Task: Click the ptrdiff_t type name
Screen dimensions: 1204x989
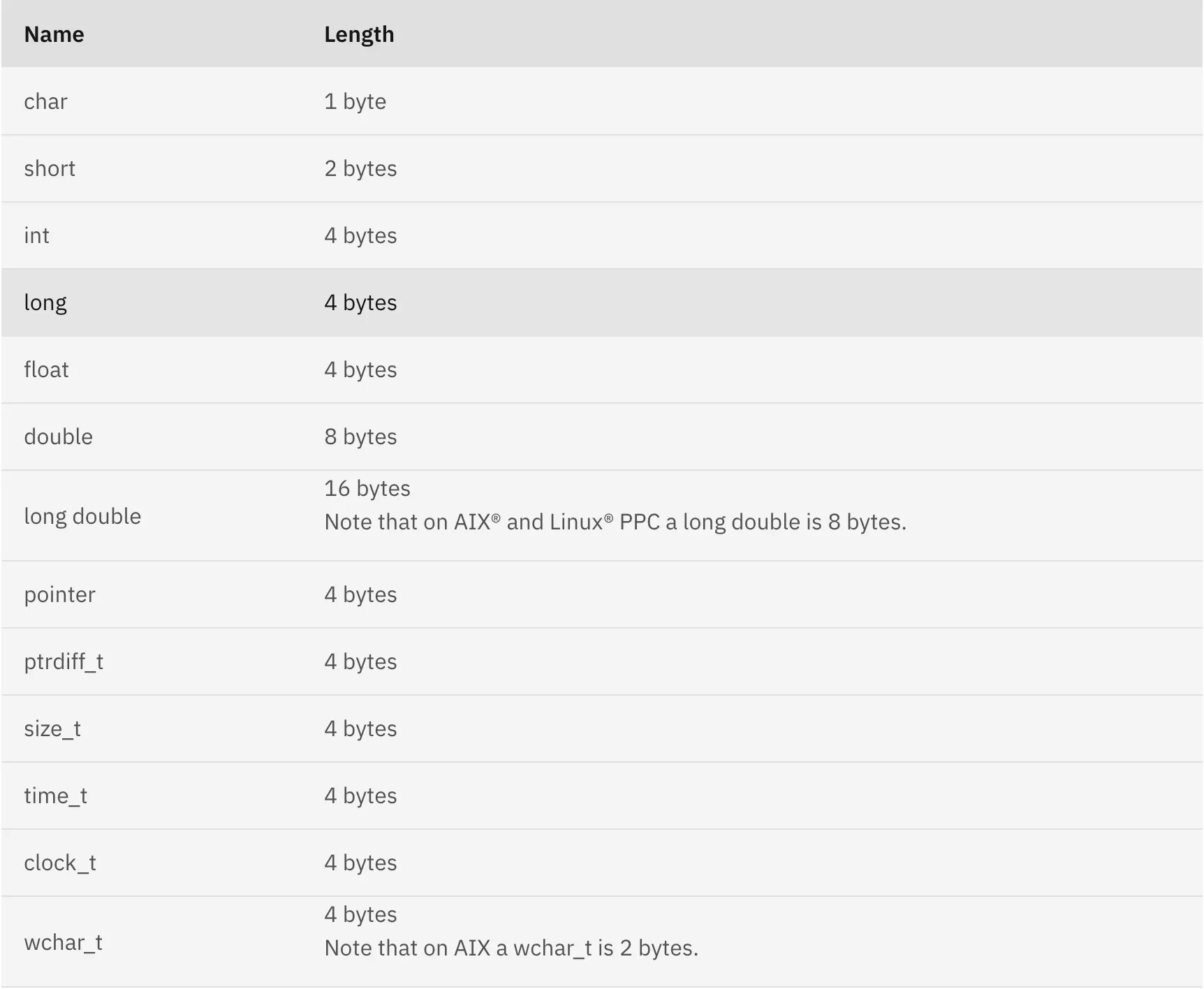Action: tap(64, 661)
